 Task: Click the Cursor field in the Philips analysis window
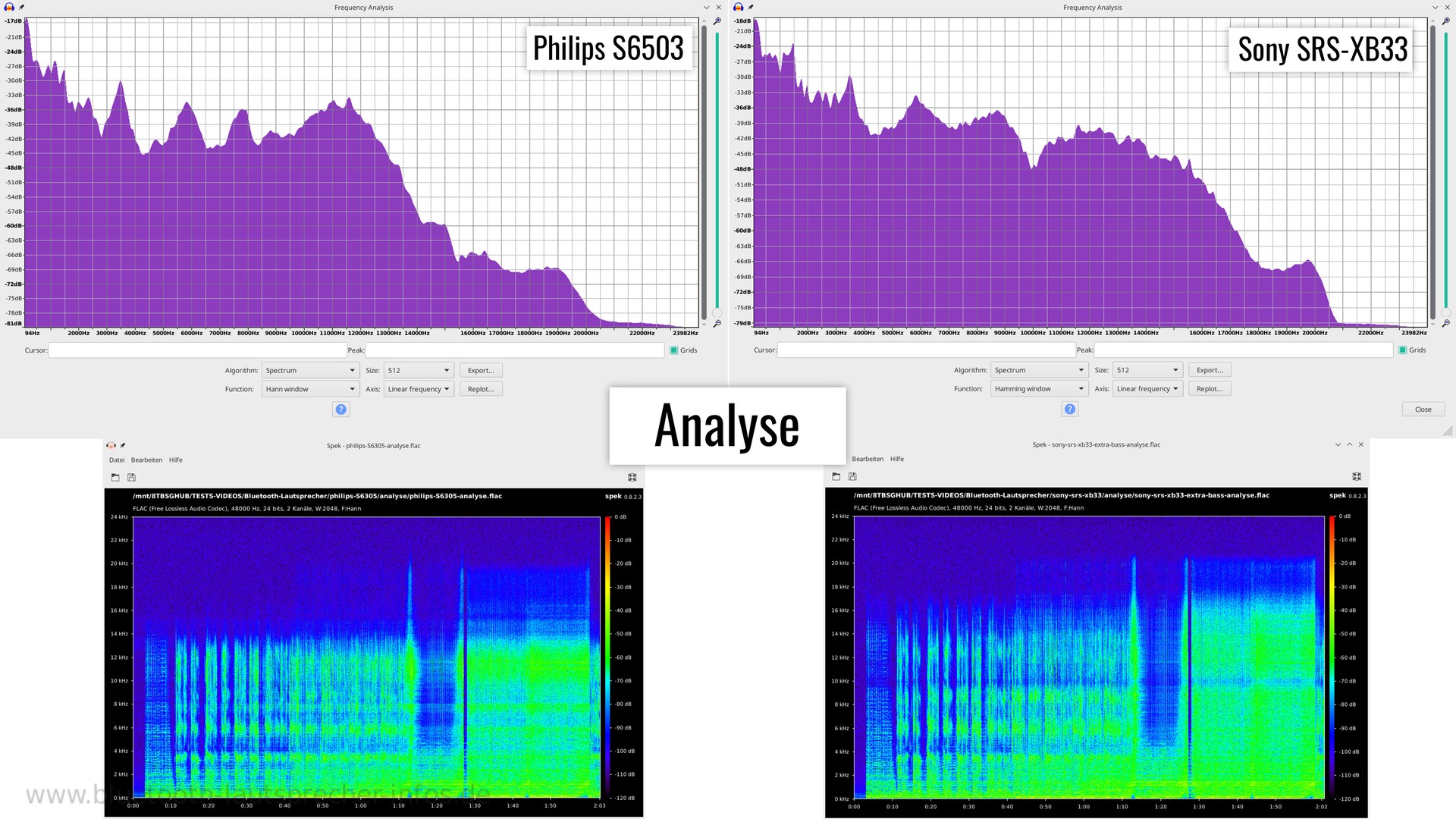(198, 350)
